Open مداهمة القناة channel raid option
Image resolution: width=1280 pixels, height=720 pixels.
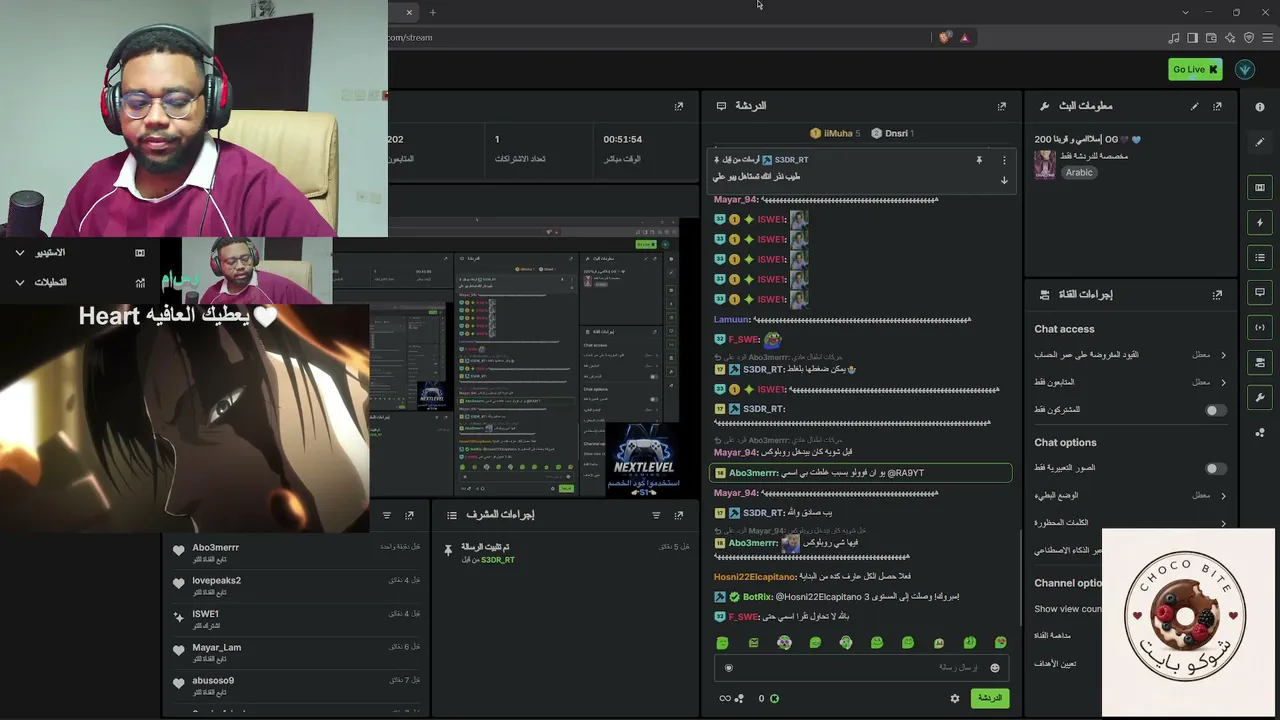pyautogui.click(x=1053, y=636)
